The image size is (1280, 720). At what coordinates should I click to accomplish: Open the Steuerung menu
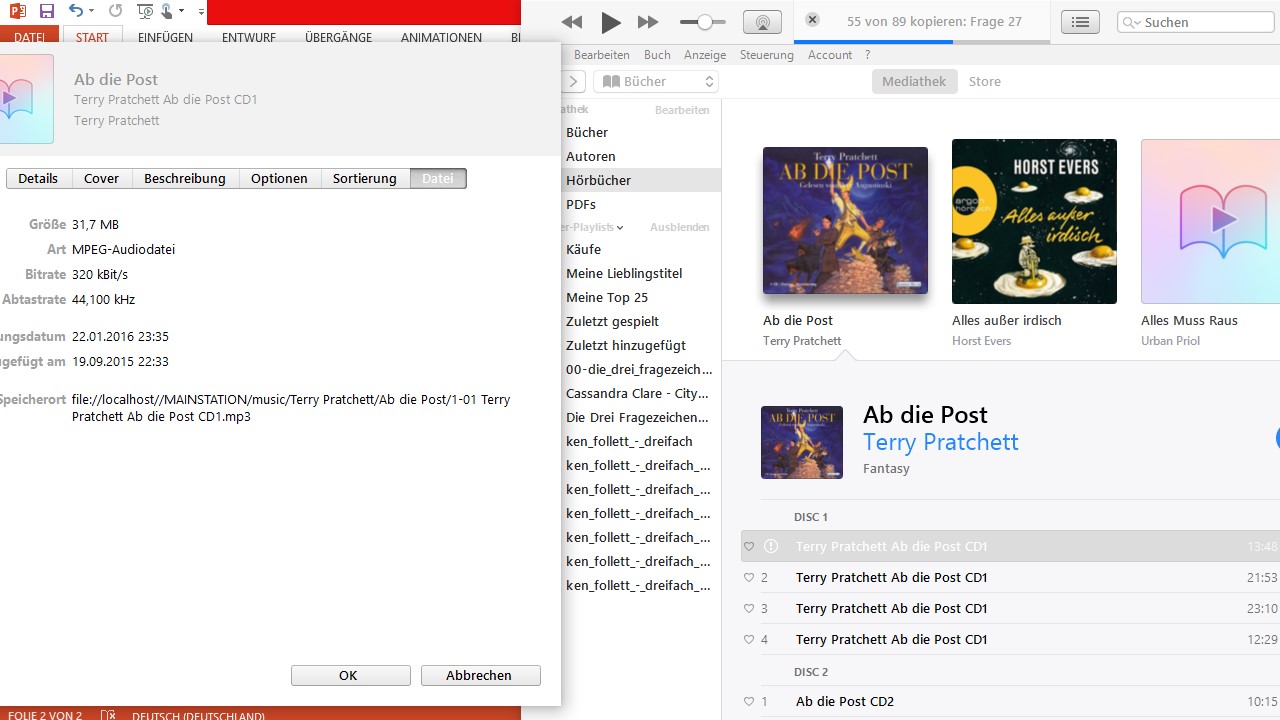pos(767,55)
